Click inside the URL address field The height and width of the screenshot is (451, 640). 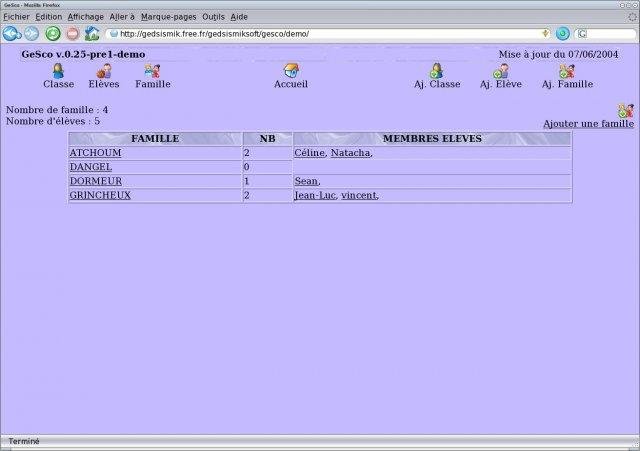pyautogui.click(x=329, y=34)
